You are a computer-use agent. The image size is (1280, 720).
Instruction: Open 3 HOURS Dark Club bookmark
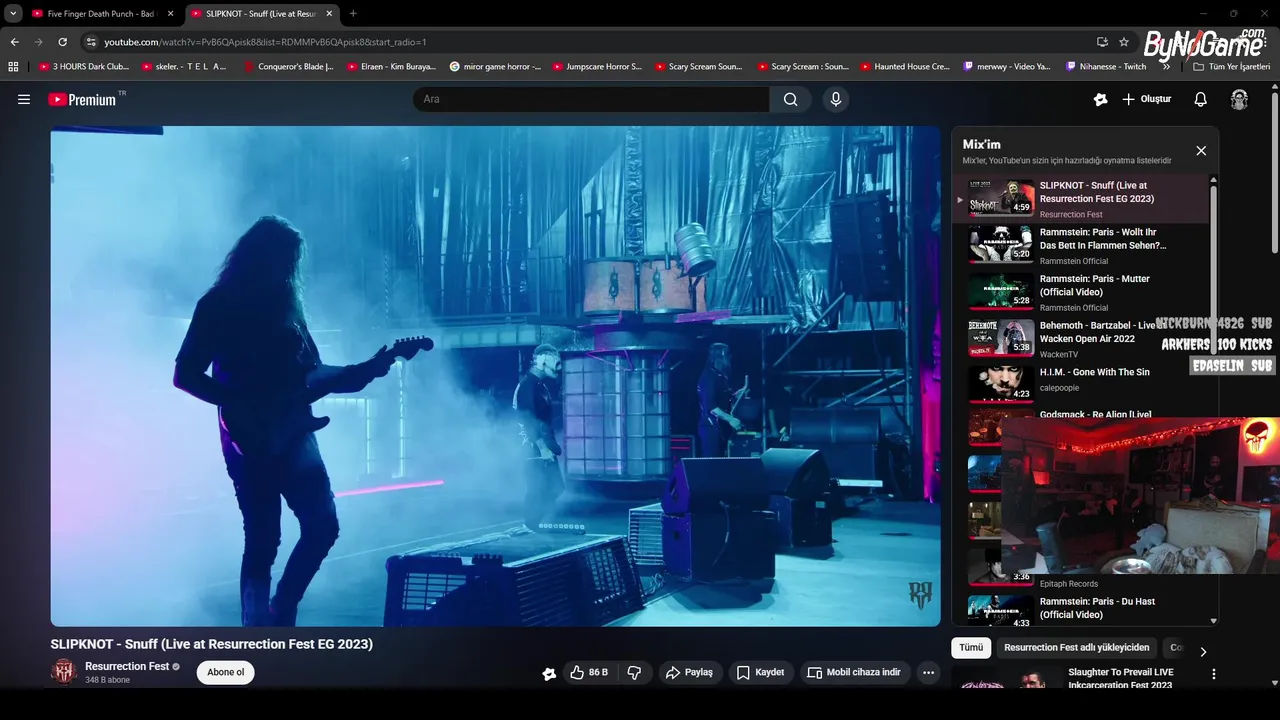coord(84,67)
